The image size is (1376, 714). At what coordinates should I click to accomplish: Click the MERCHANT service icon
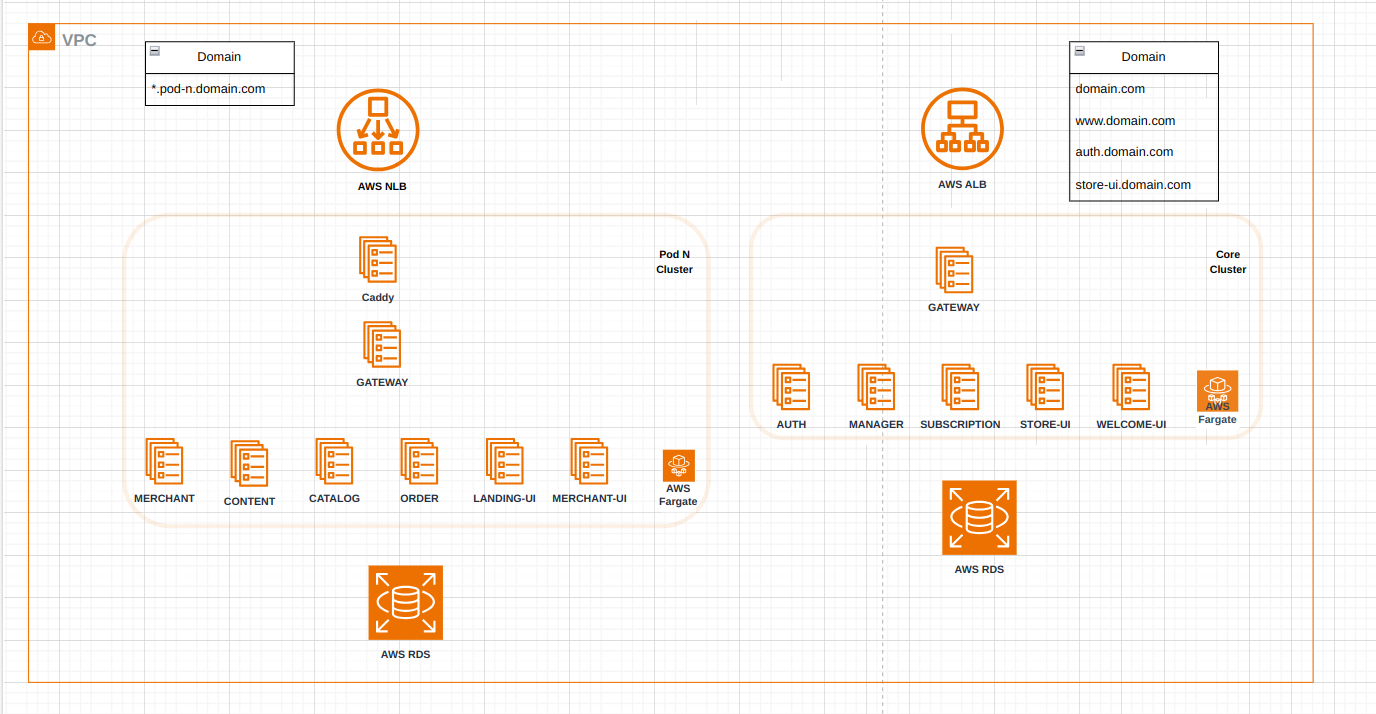point(164,461)
